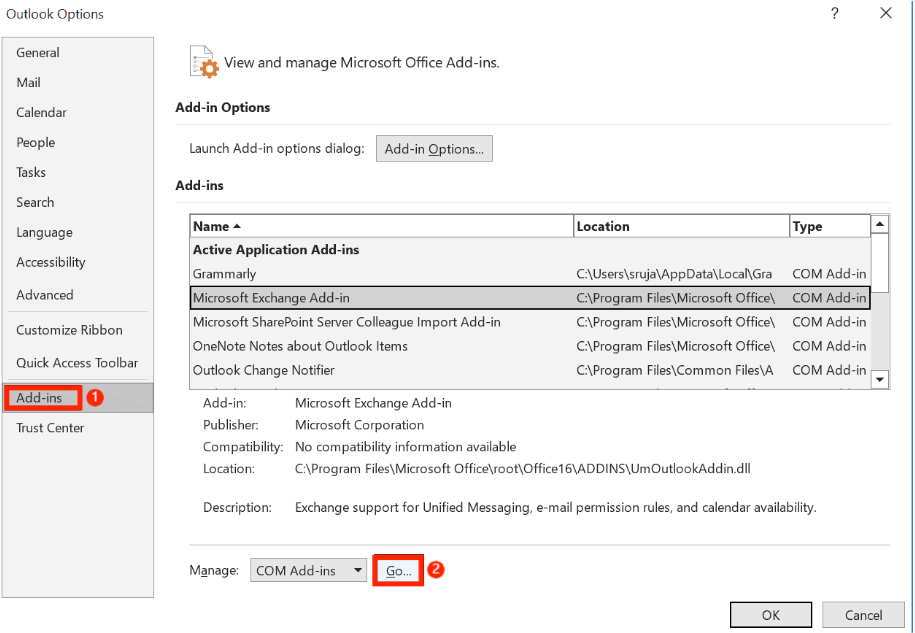Click the Grammarly location path cell
This screenshot has width=915, height=633.
[x=674, y=274]
